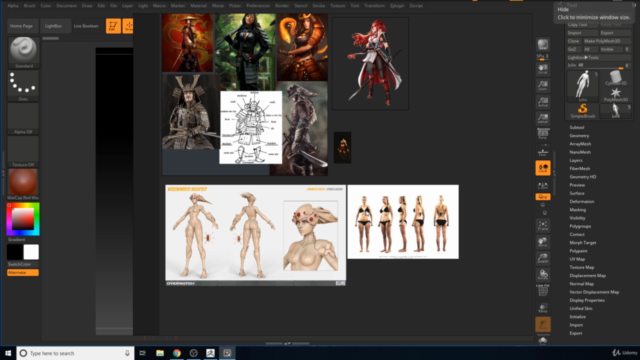The width and height of the screenshot is (640, 360).
Task: Open the Brush menu
Action: 29,6
